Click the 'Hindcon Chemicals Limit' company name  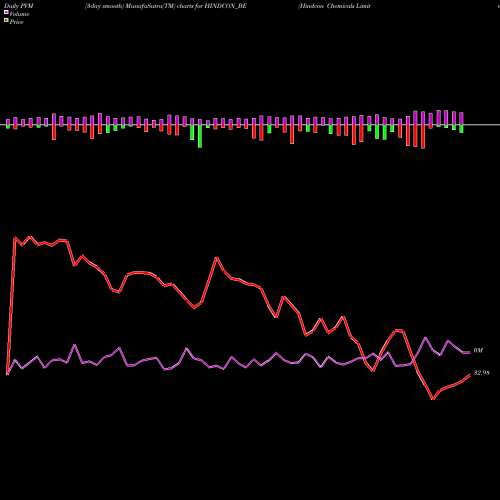[334, 6]
